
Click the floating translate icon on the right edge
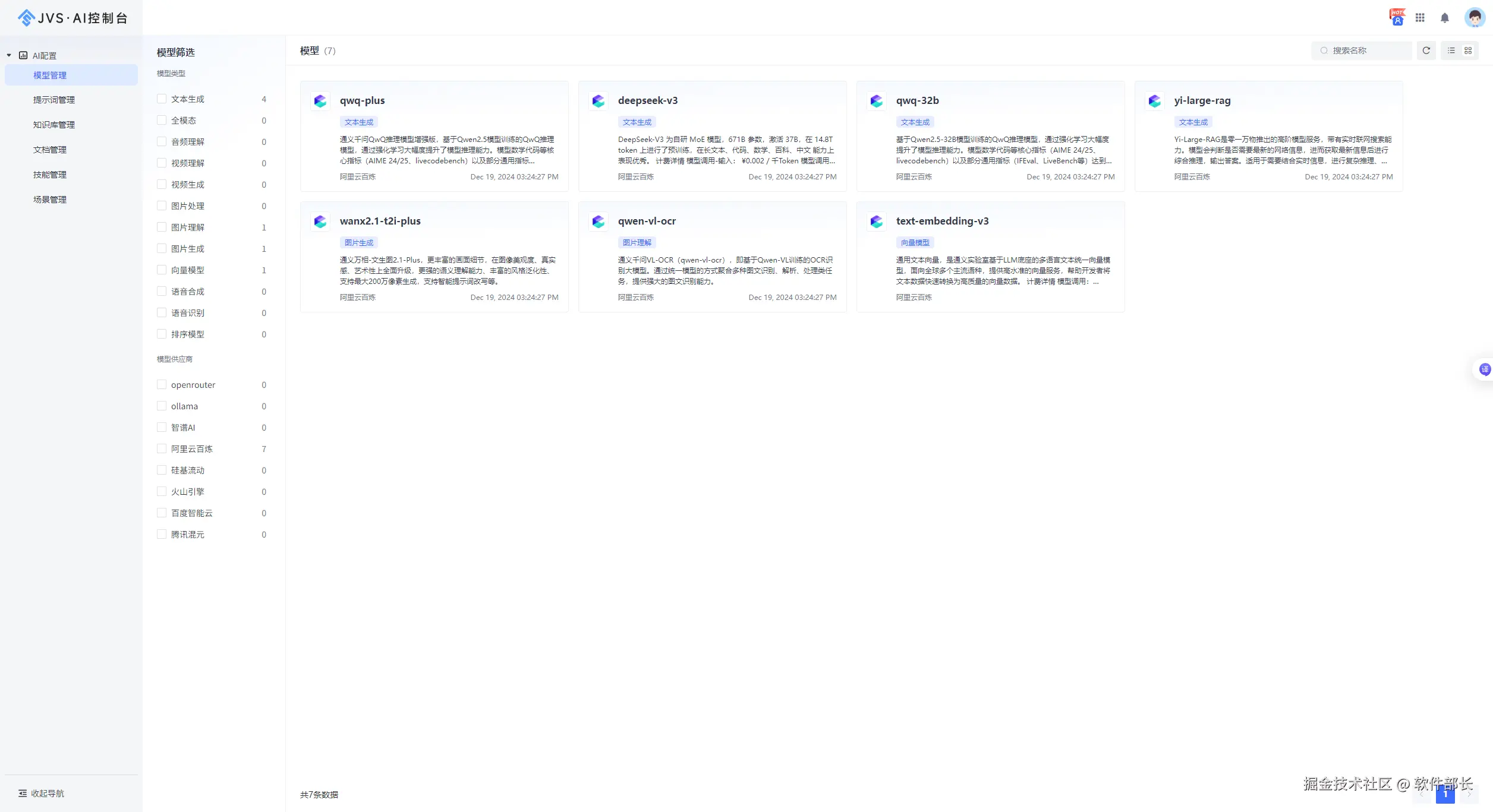tap(1485, 369)
